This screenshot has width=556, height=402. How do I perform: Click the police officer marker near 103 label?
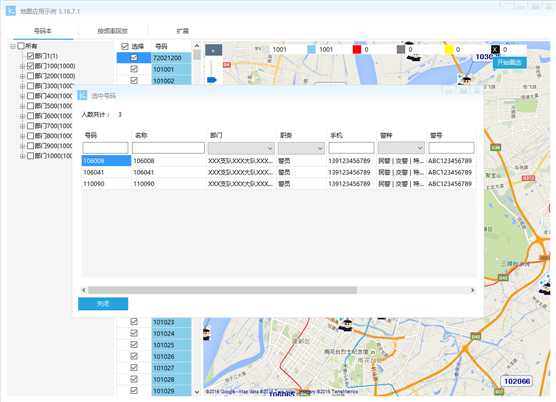tap(466, 80)
